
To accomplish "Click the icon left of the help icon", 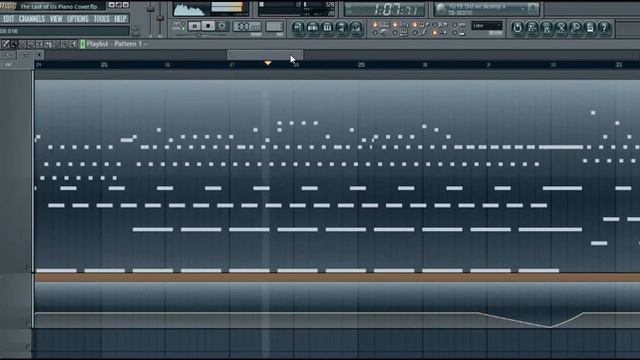I will pos(590,28).
